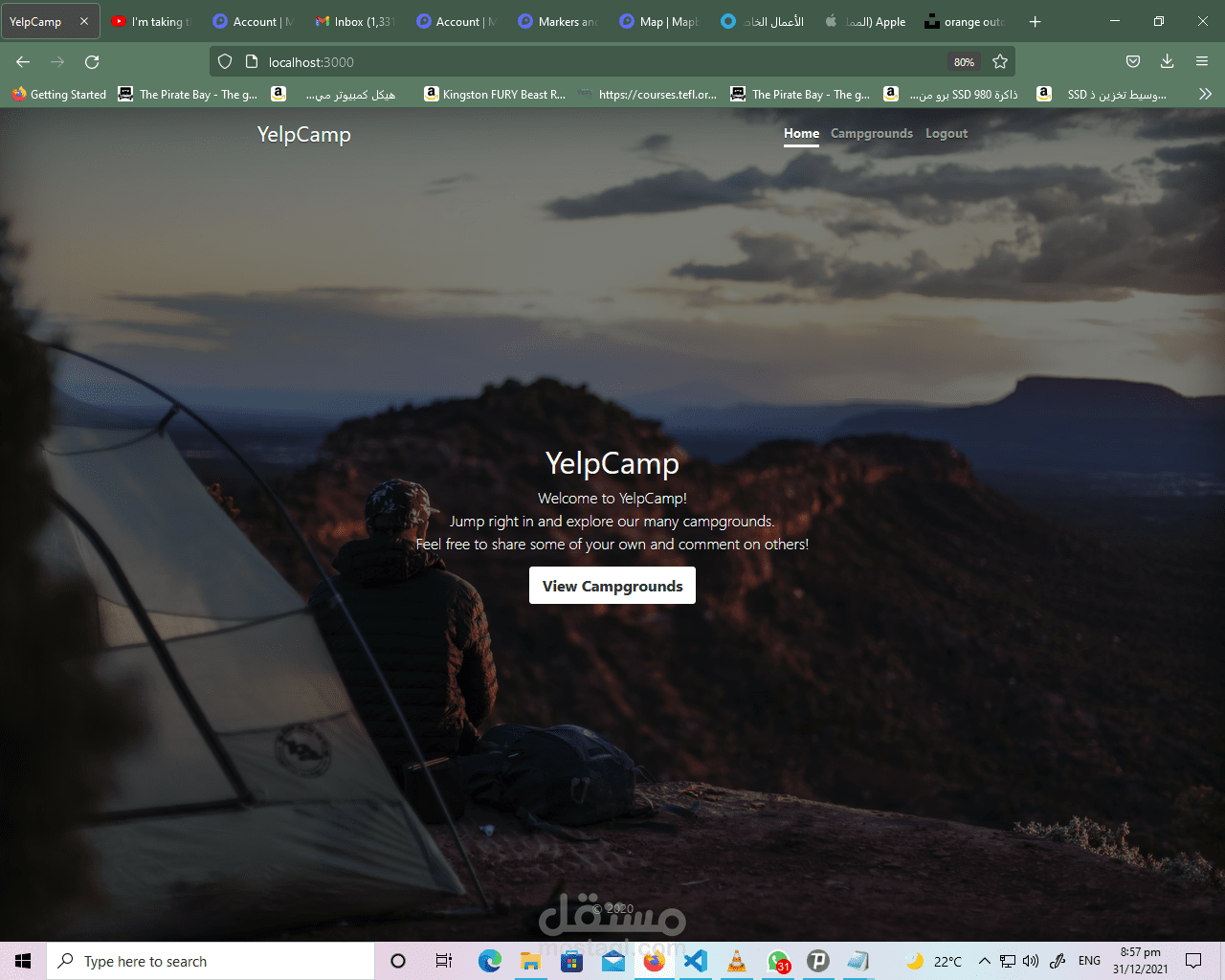
Task: Switch to the Gmail Inbox tab
Action: (355, 21)
